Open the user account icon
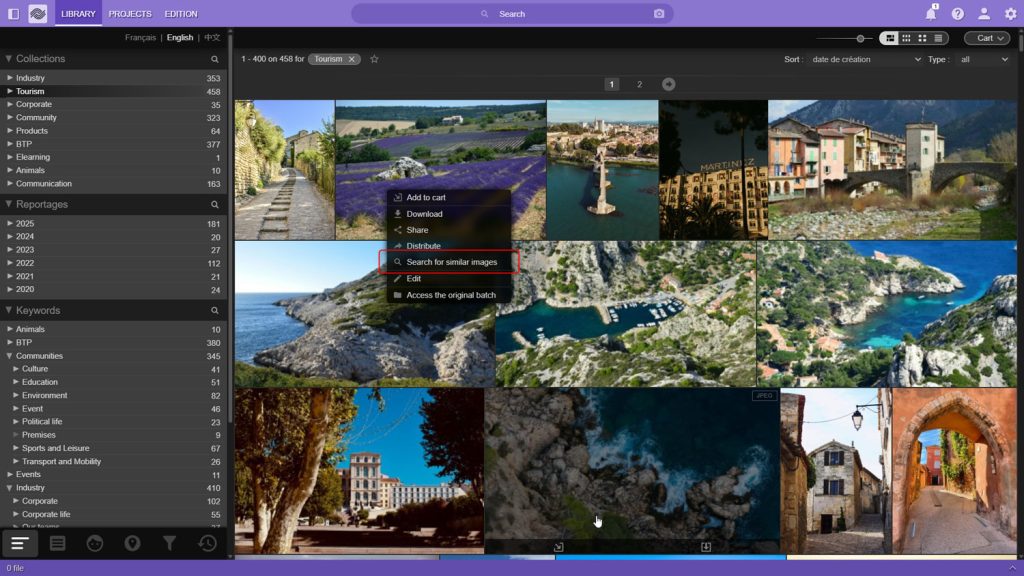 (x=984, y=14)
